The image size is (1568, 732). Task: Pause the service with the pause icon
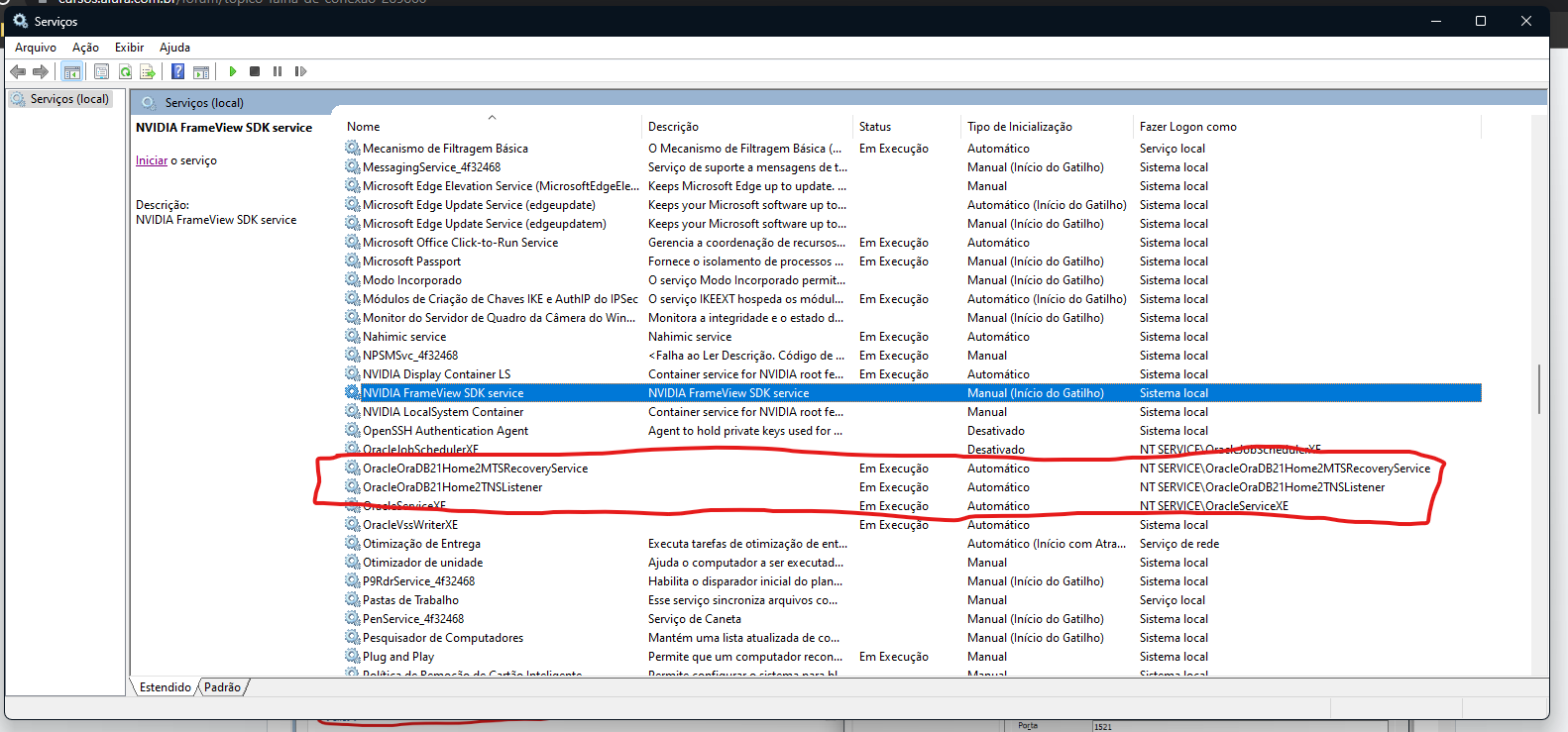(278, 71)
